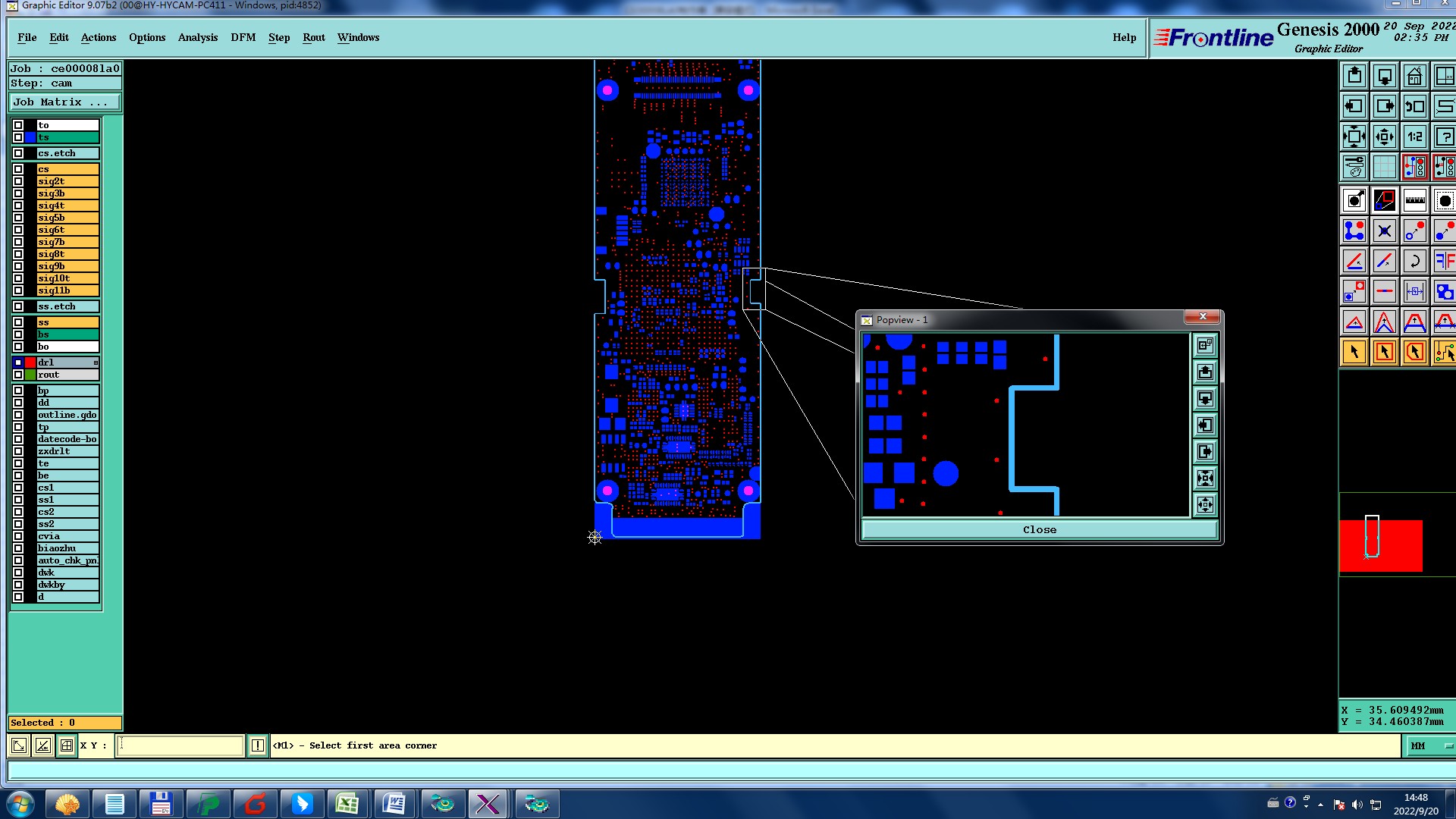
Task: Open the MM units dropdown
Action: point(1430,746)
